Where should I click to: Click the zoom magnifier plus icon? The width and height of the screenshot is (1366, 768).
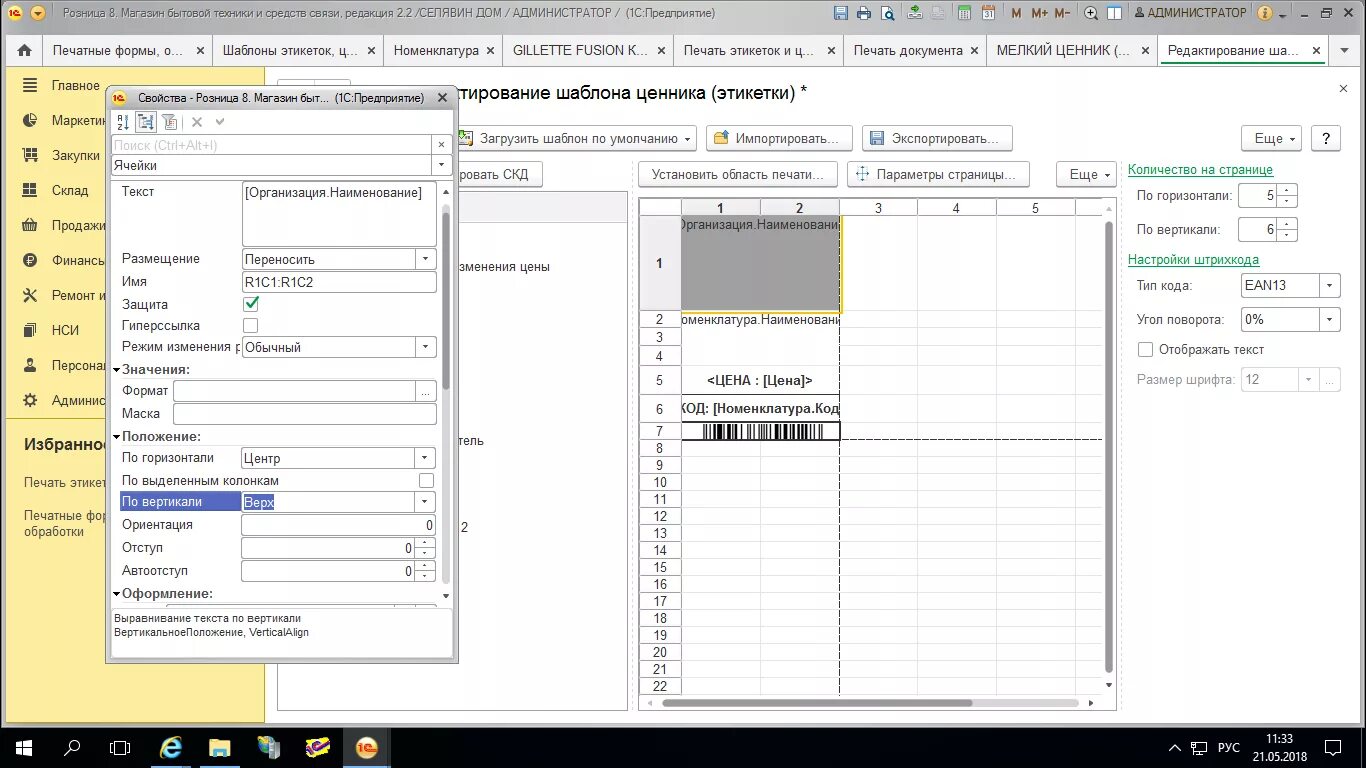click(1091, 14)
